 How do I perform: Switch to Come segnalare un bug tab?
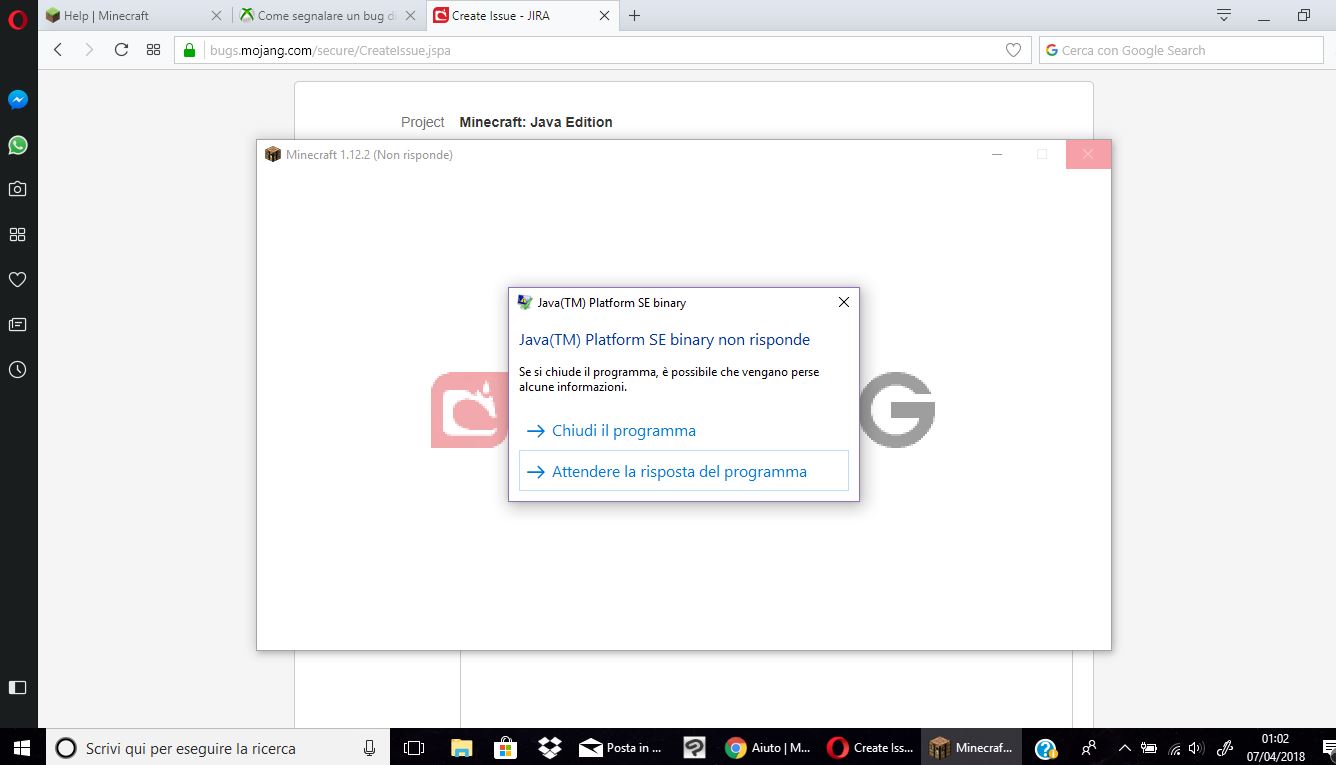click(329, 16)
